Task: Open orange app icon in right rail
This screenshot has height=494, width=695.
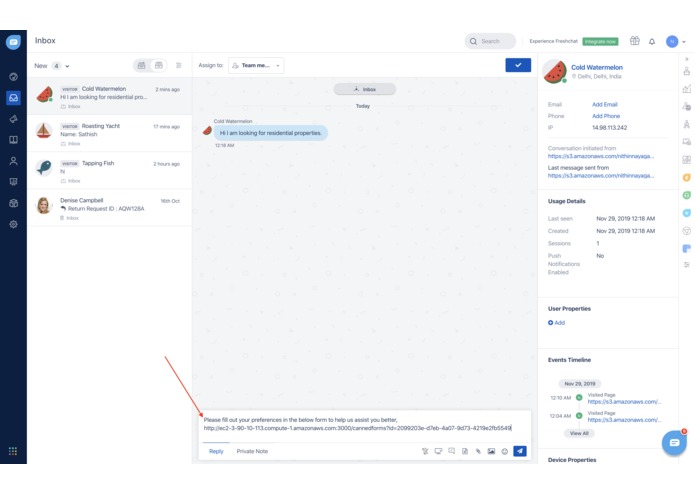Action: point(687,178)
